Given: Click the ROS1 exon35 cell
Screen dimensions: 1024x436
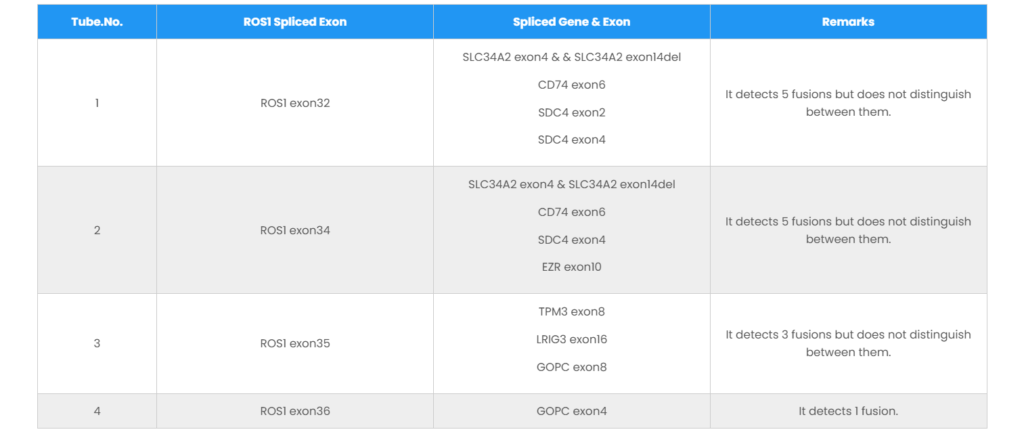Looking at the screenshot, I should point(295,343).
